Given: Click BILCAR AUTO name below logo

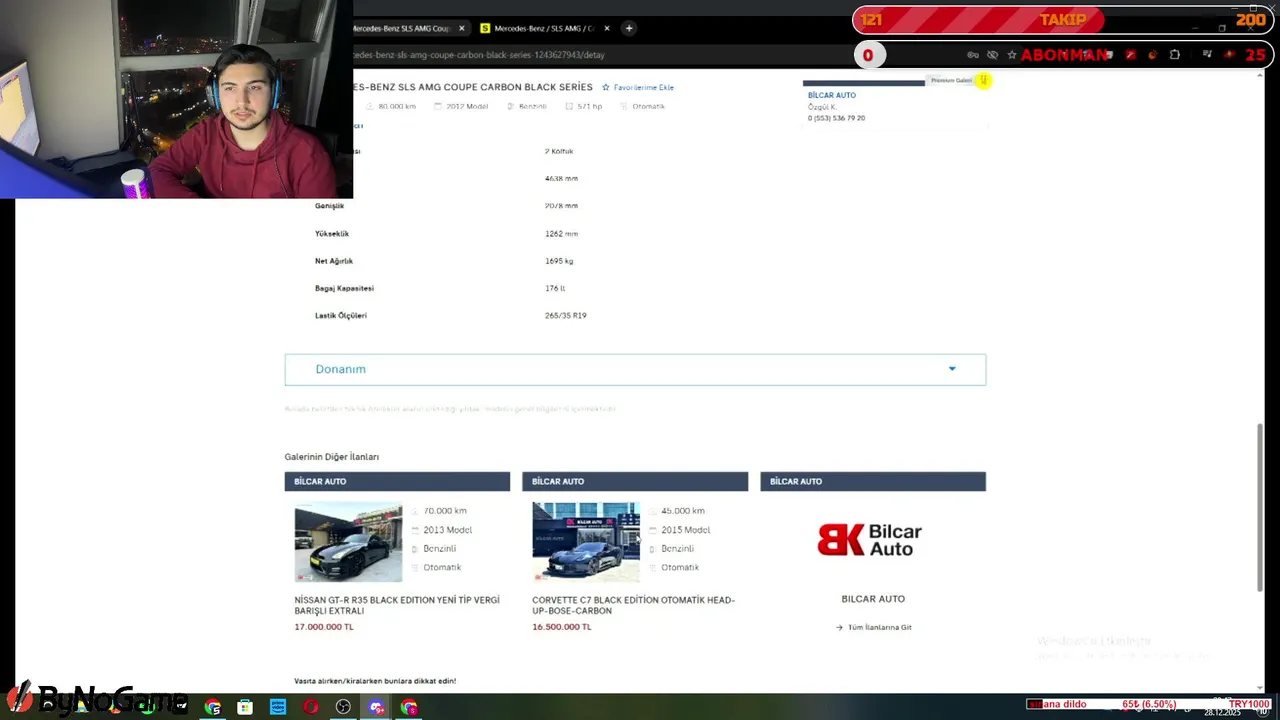Looking at the screenshot, I should (873, 599).
